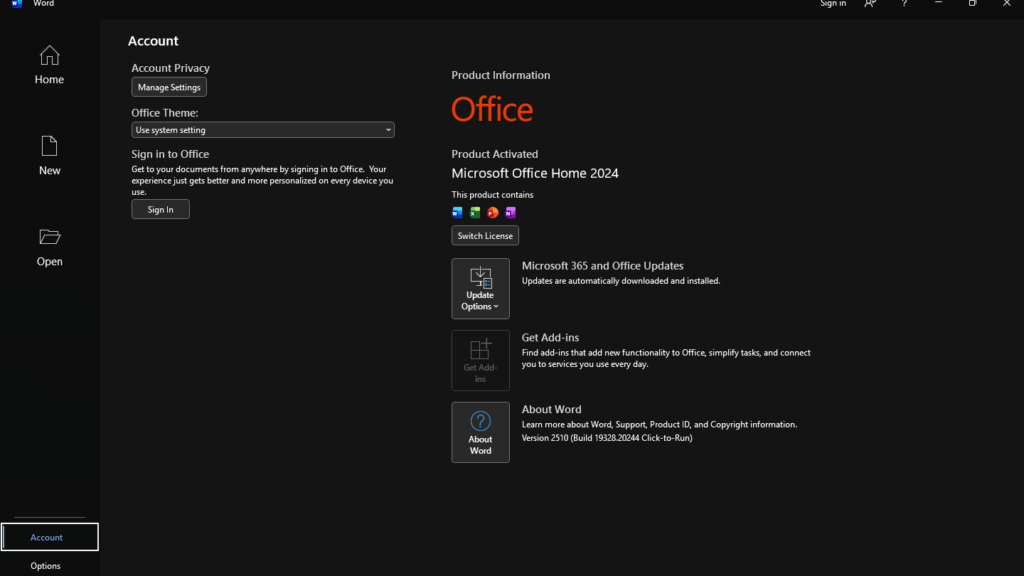Open the Excel product icon

(475, 212)
